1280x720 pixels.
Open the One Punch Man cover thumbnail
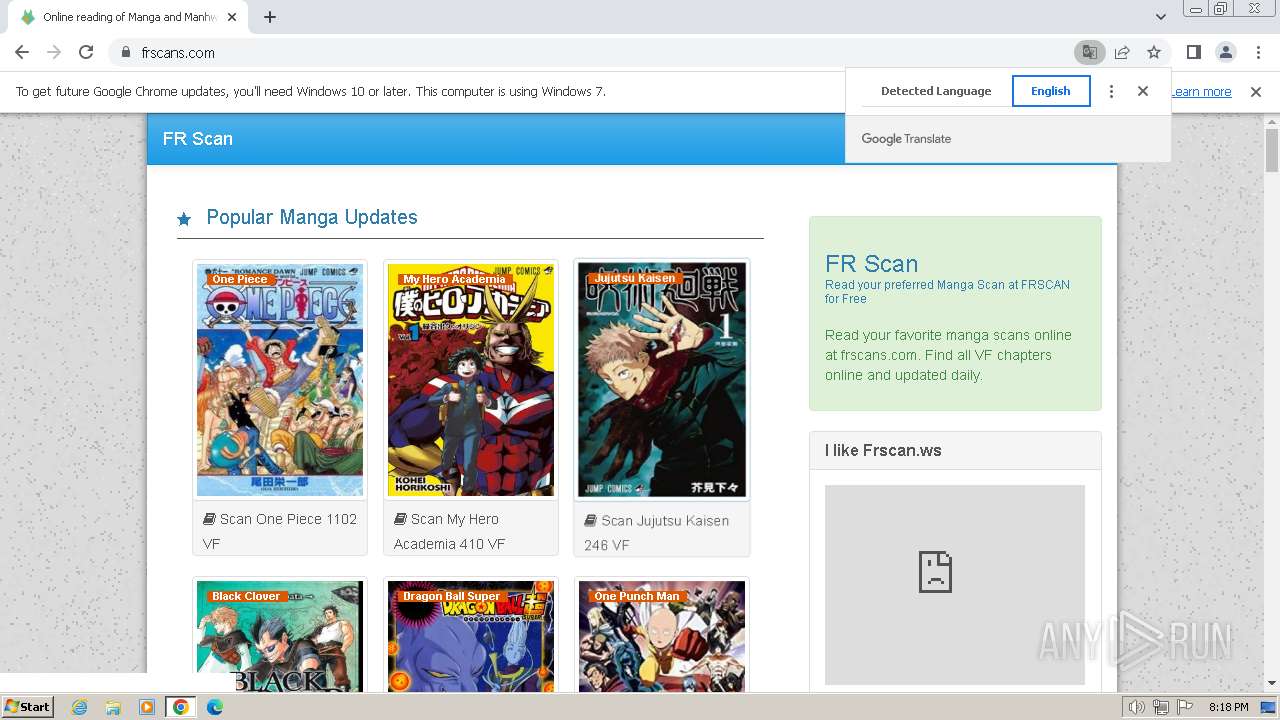pyautogui.click(x=661, y=636)
